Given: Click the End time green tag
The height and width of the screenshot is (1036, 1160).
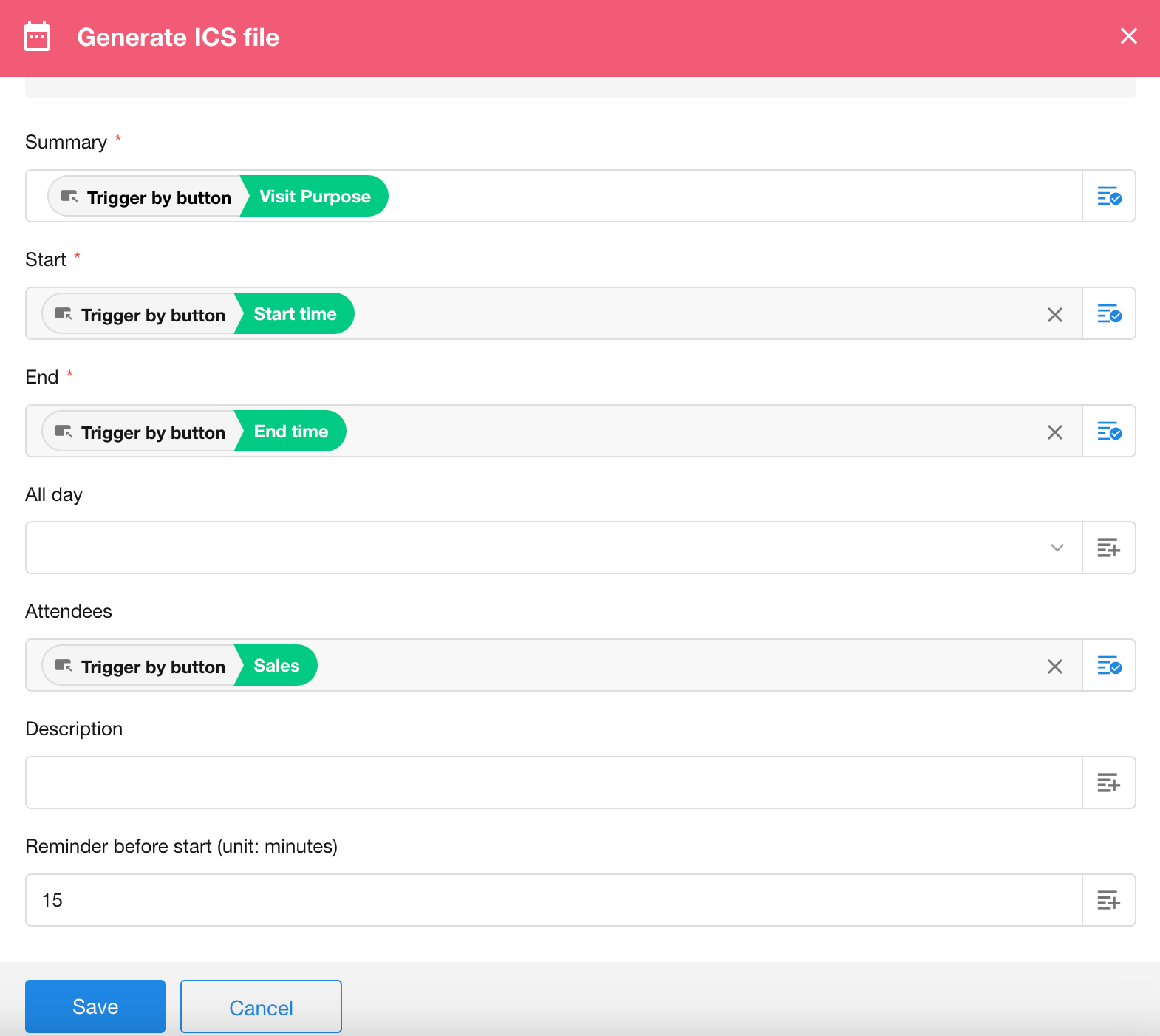Looking at the screenshot, I should [291, 432].
